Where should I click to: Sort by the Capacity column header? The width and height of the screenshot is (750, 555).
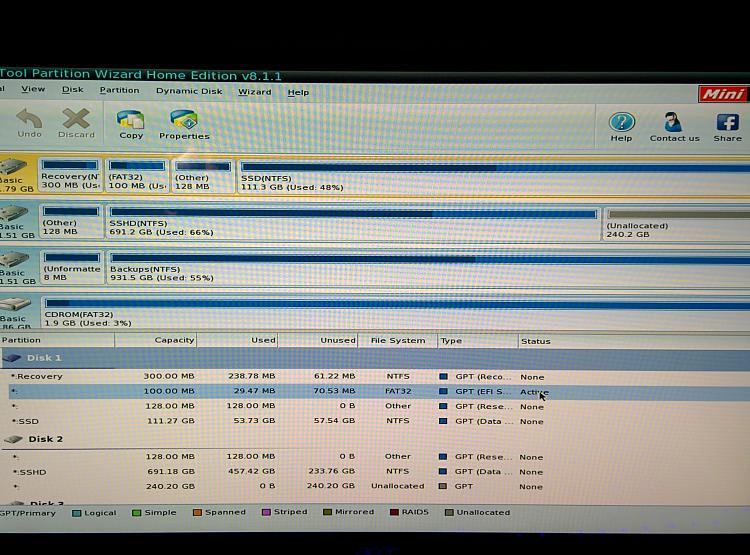[155, 340]
